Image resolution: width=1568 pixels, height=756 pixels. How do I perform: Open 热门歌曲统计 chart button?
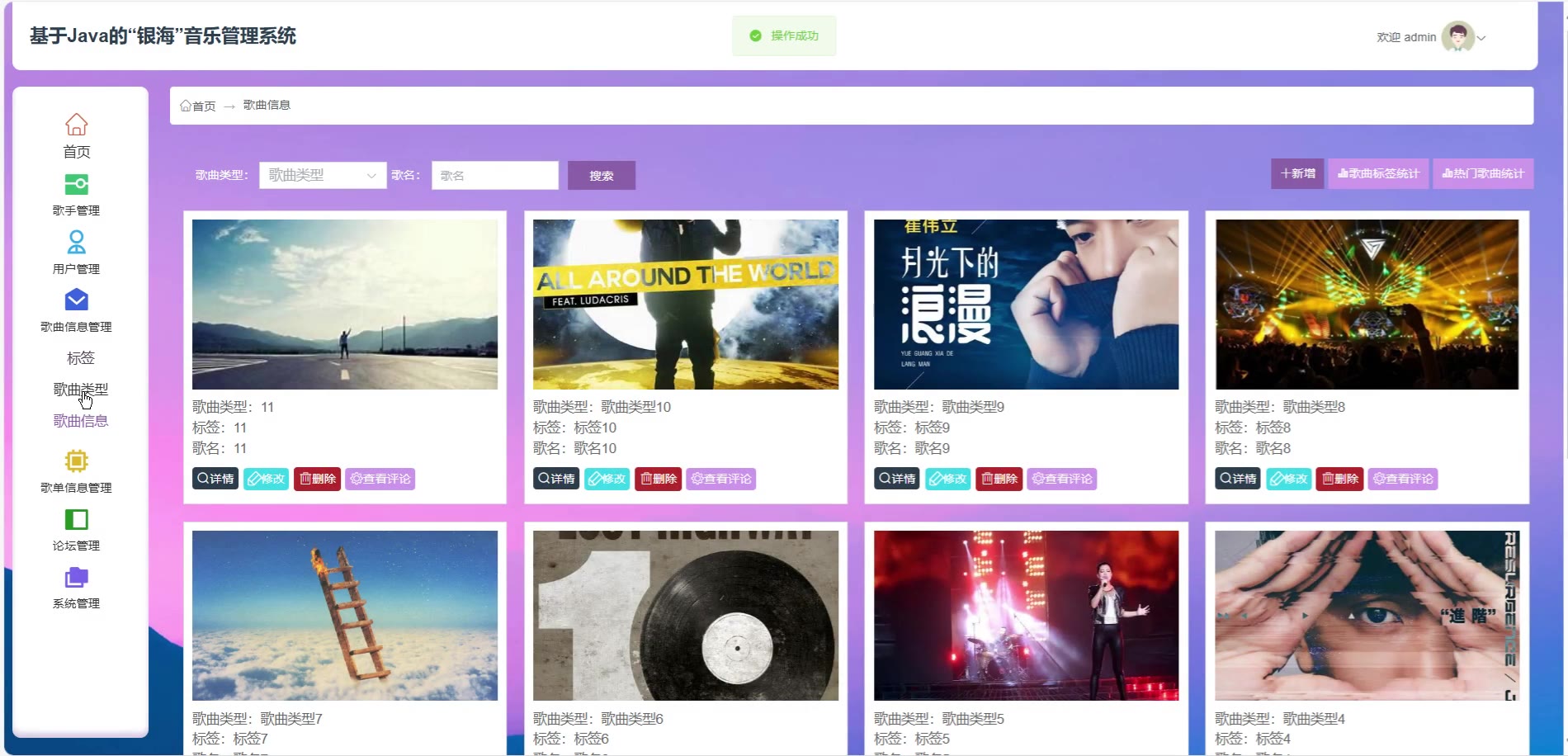point(1483,173)
